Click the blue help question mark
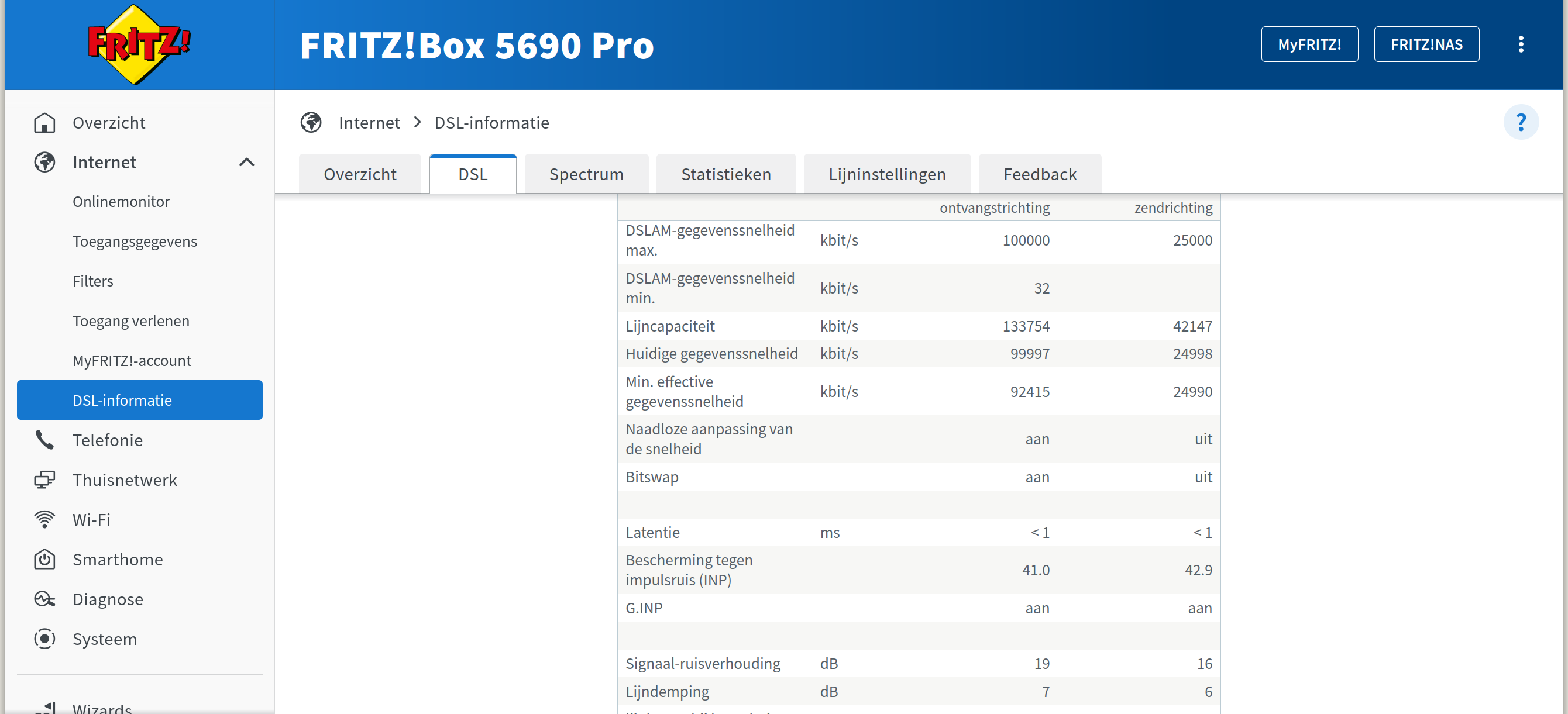The image size is (1568, 714). coord(1520,123)
